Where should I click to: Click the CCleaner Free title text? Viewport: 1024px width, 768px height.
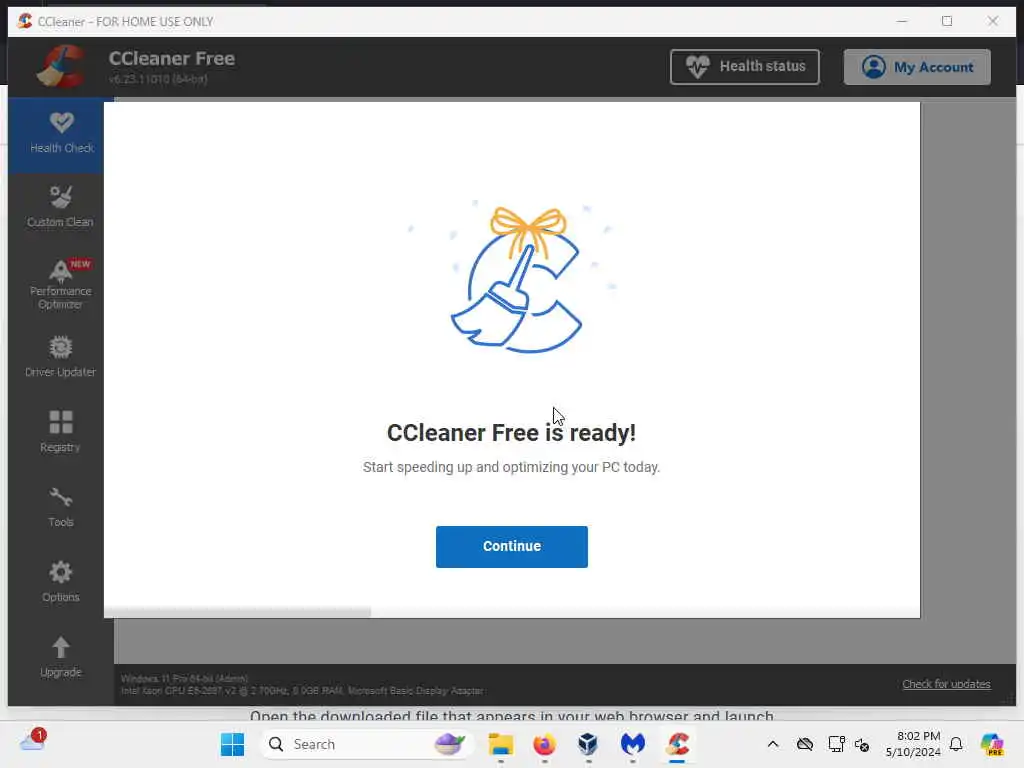point(172,58)
